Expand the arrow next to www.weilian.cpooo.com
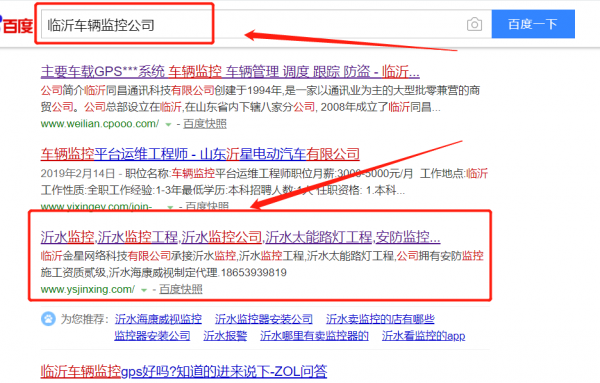 [168, 124]
